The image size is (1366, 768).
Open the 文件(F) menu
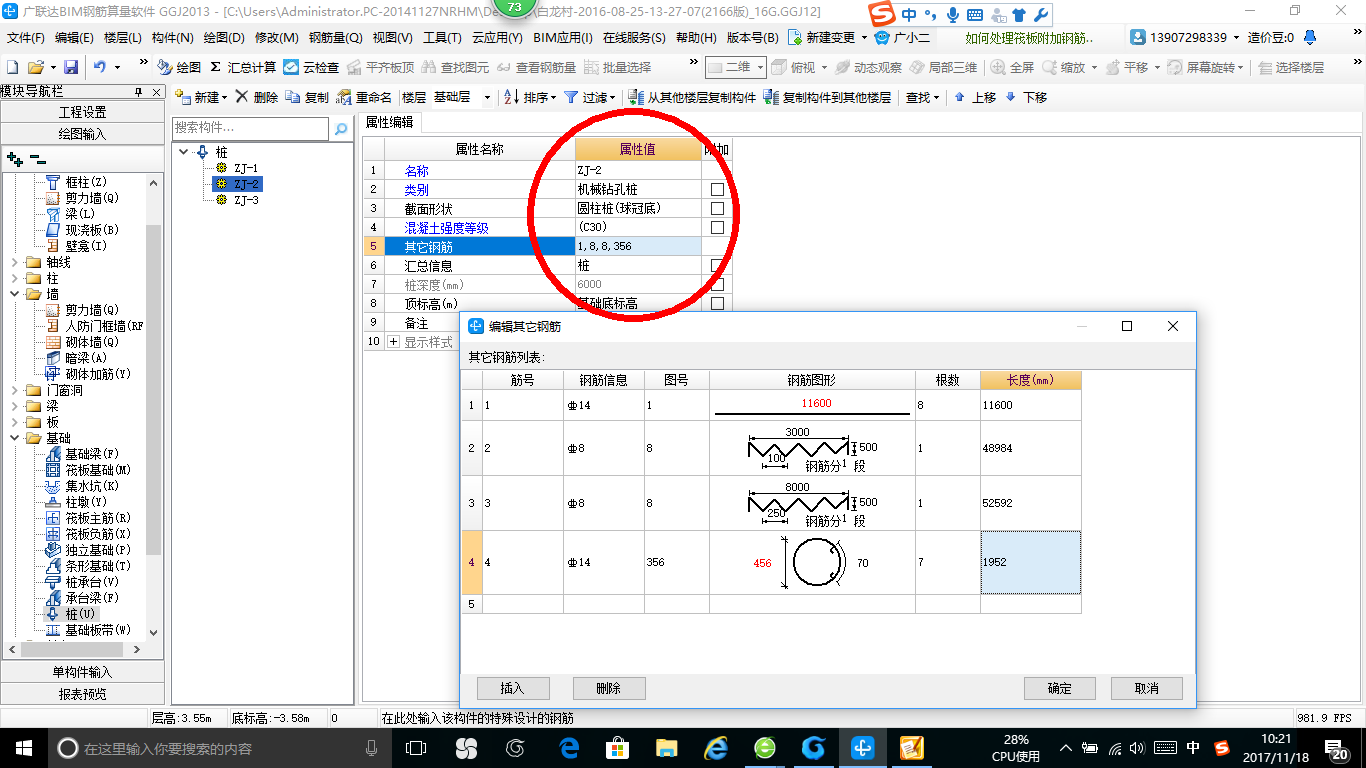26,37
